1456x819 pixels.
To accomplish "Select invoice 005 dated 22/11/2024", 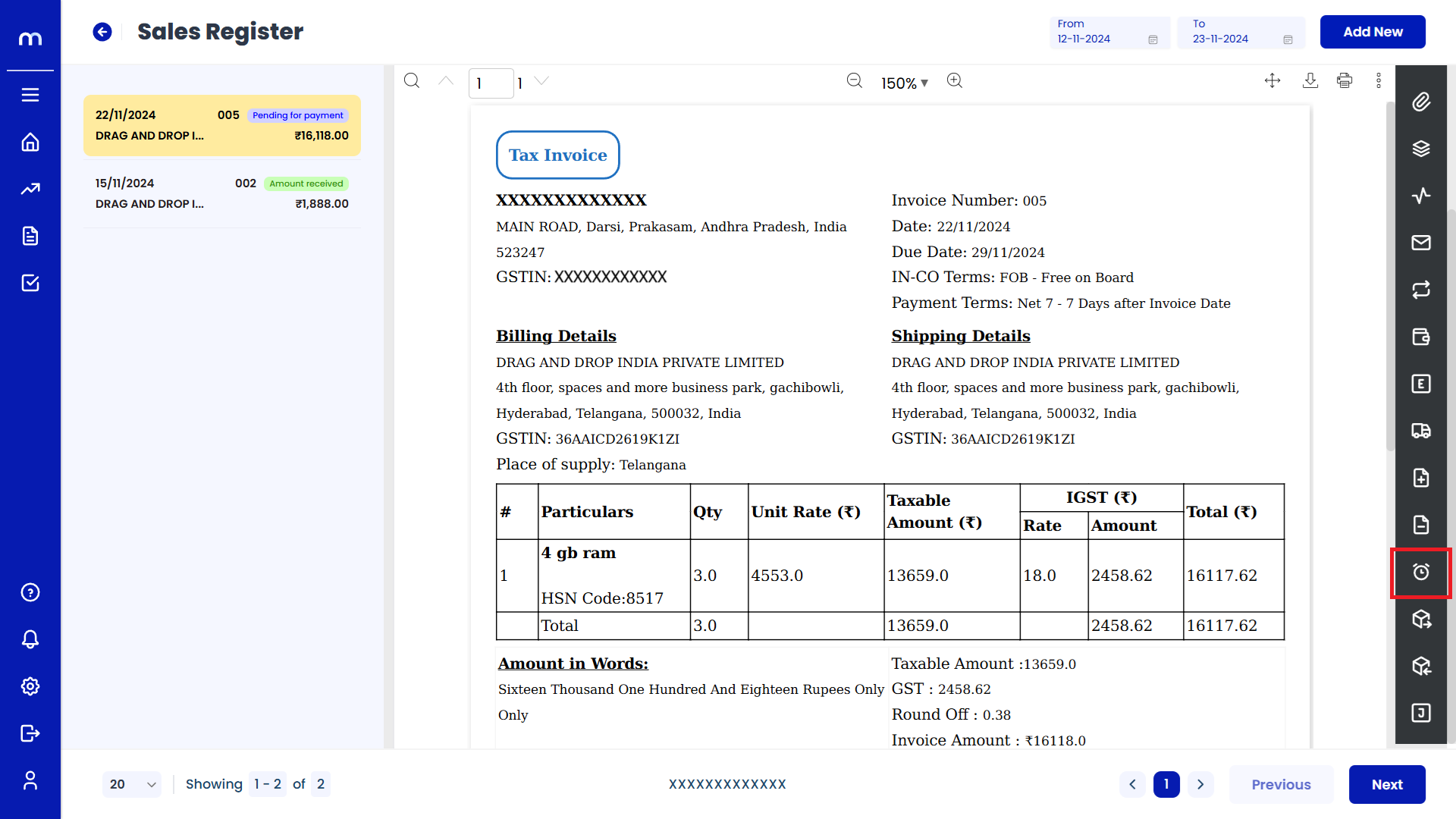I will click(x=222, y=125).
